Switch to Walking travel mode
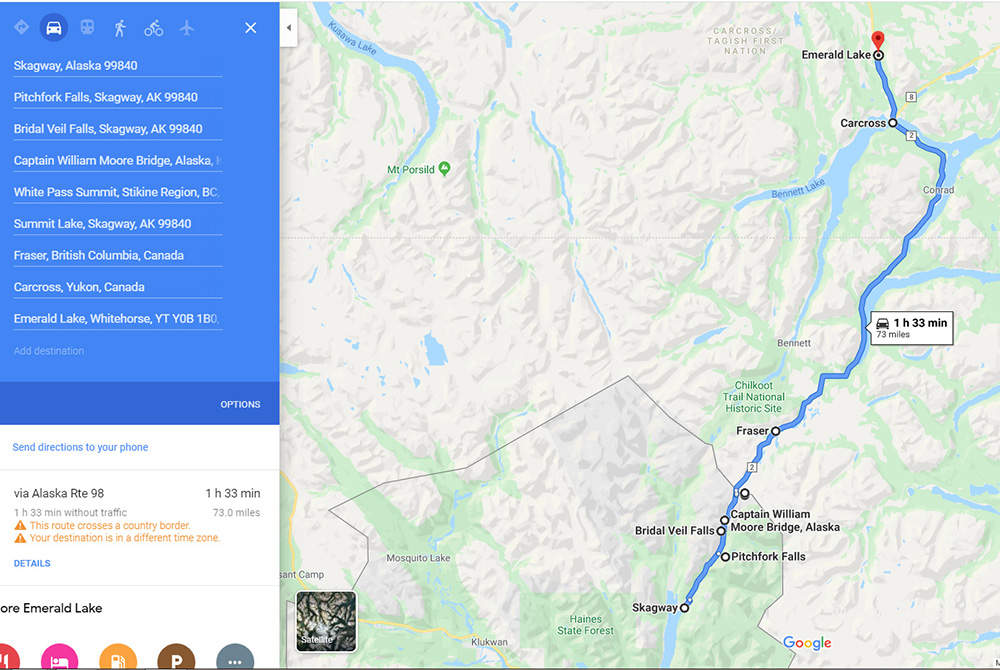1000x670 pixels. [x=120, y=28]
